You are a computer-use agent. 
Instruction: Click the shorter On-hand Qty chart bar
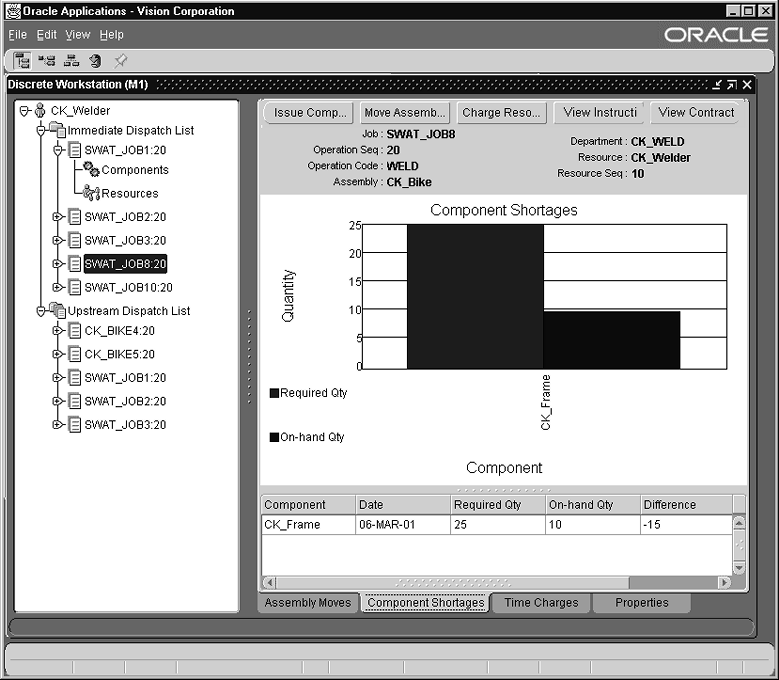click(612, 340)
